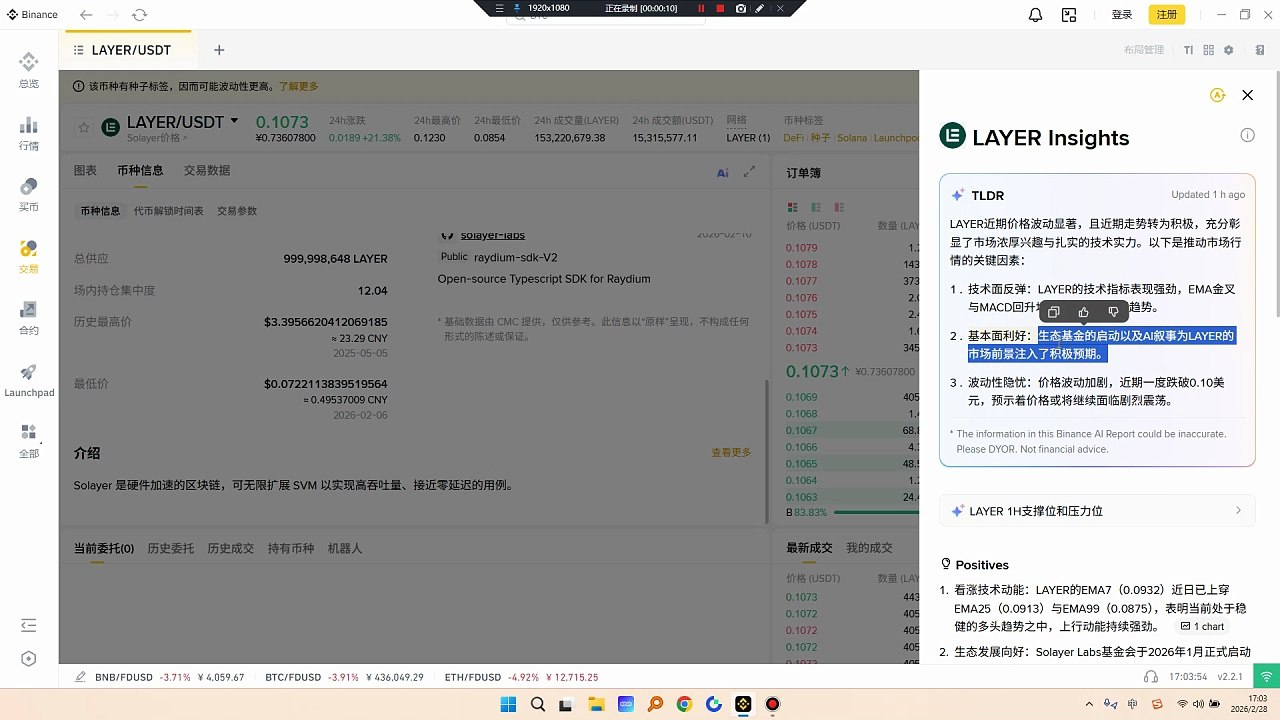The height and width of the screenshot is (720, 1280).
Task: Click the green network status icon
Action: 1266,677
